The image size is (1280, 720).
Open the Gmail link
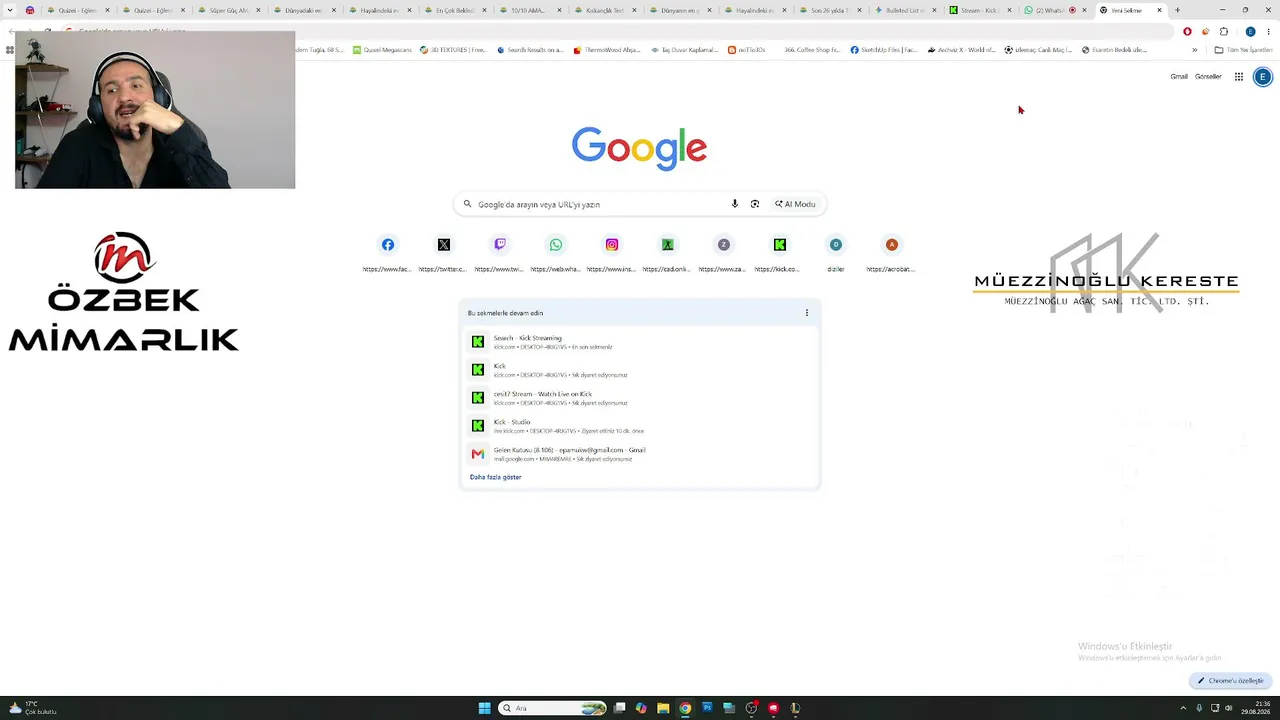(x=1179, y=77)
